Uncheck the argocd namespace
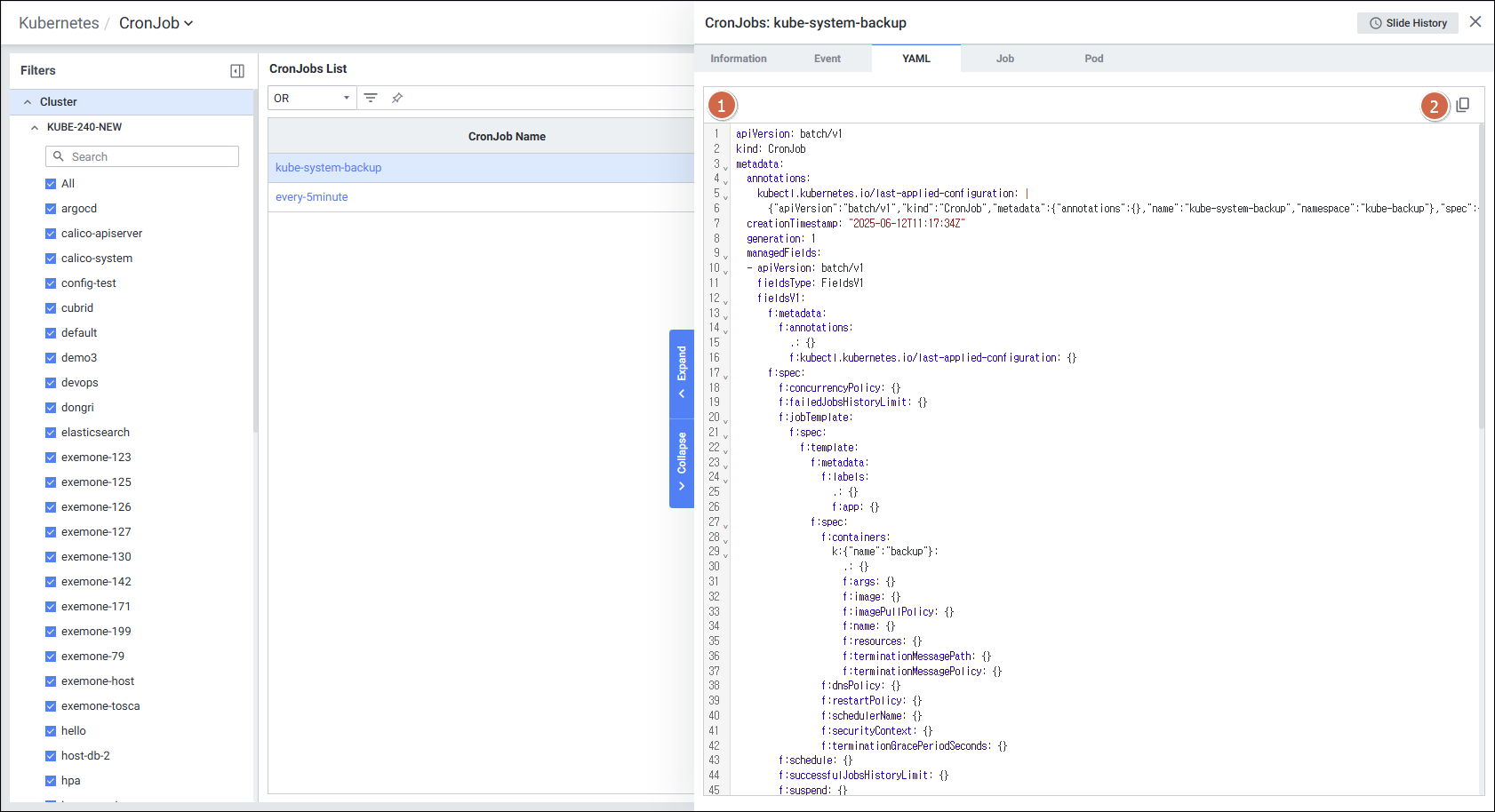This screenshot has height=812, width=1495. point(51,208)
